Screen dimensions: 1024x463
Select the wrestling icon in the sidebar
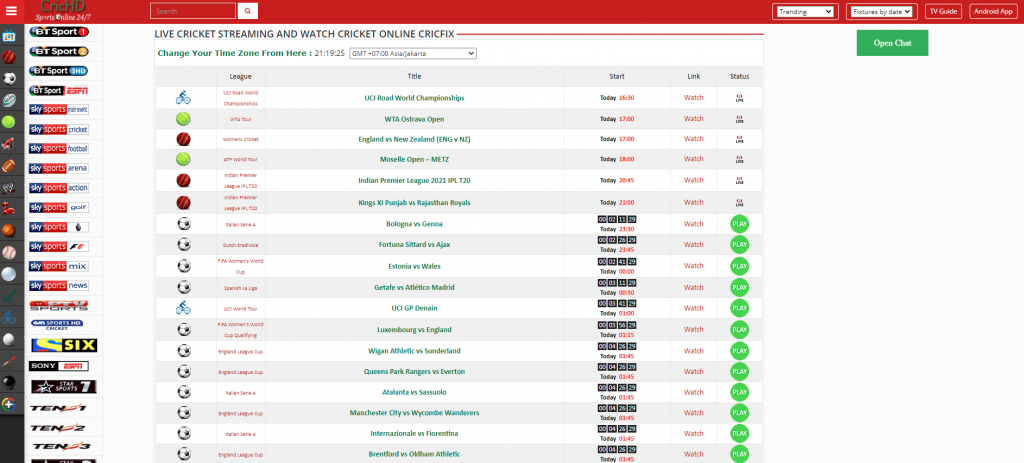[x=9, y=187]
